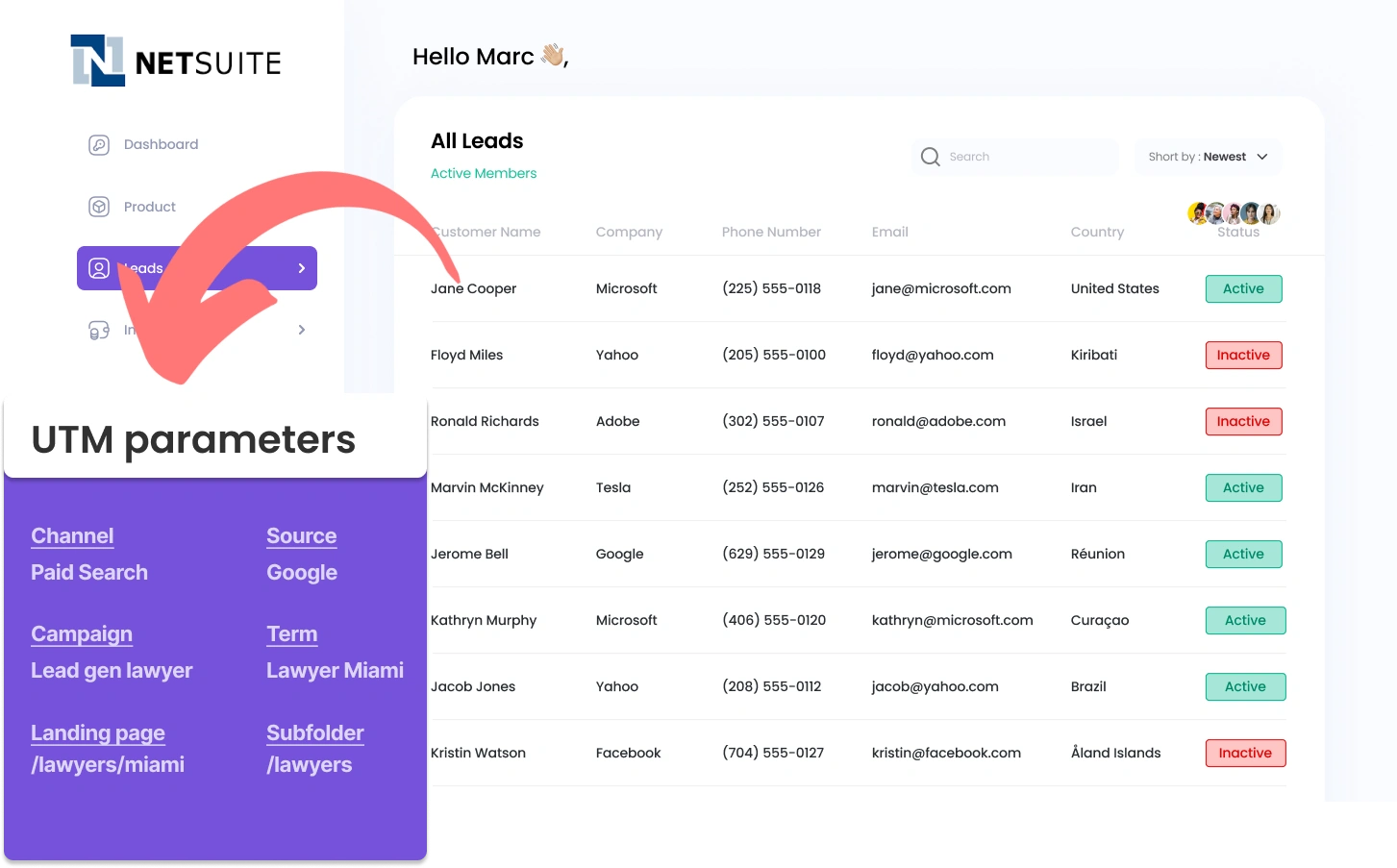Open the Sort by Newest dropdown
This screenshot has width=1397, height=868.
tap(1208, 157)
